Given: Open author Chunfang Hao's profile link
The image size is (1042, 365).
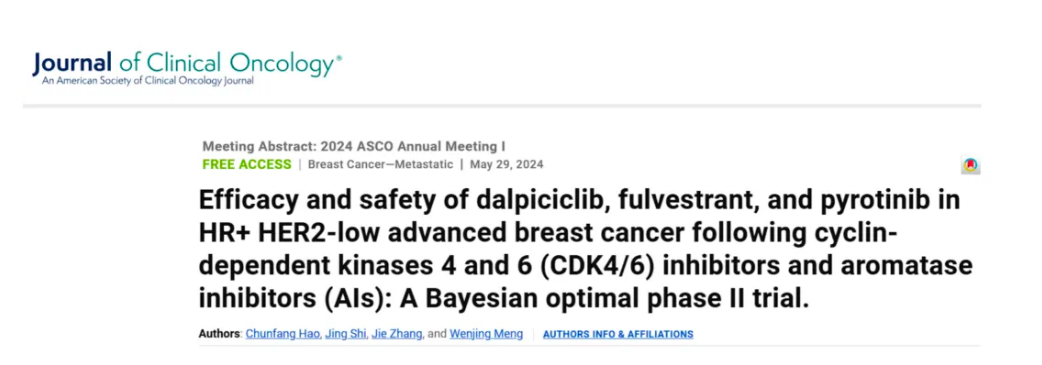Looking at the screenshot, I should pyautogui.click(x=283, y=334).
